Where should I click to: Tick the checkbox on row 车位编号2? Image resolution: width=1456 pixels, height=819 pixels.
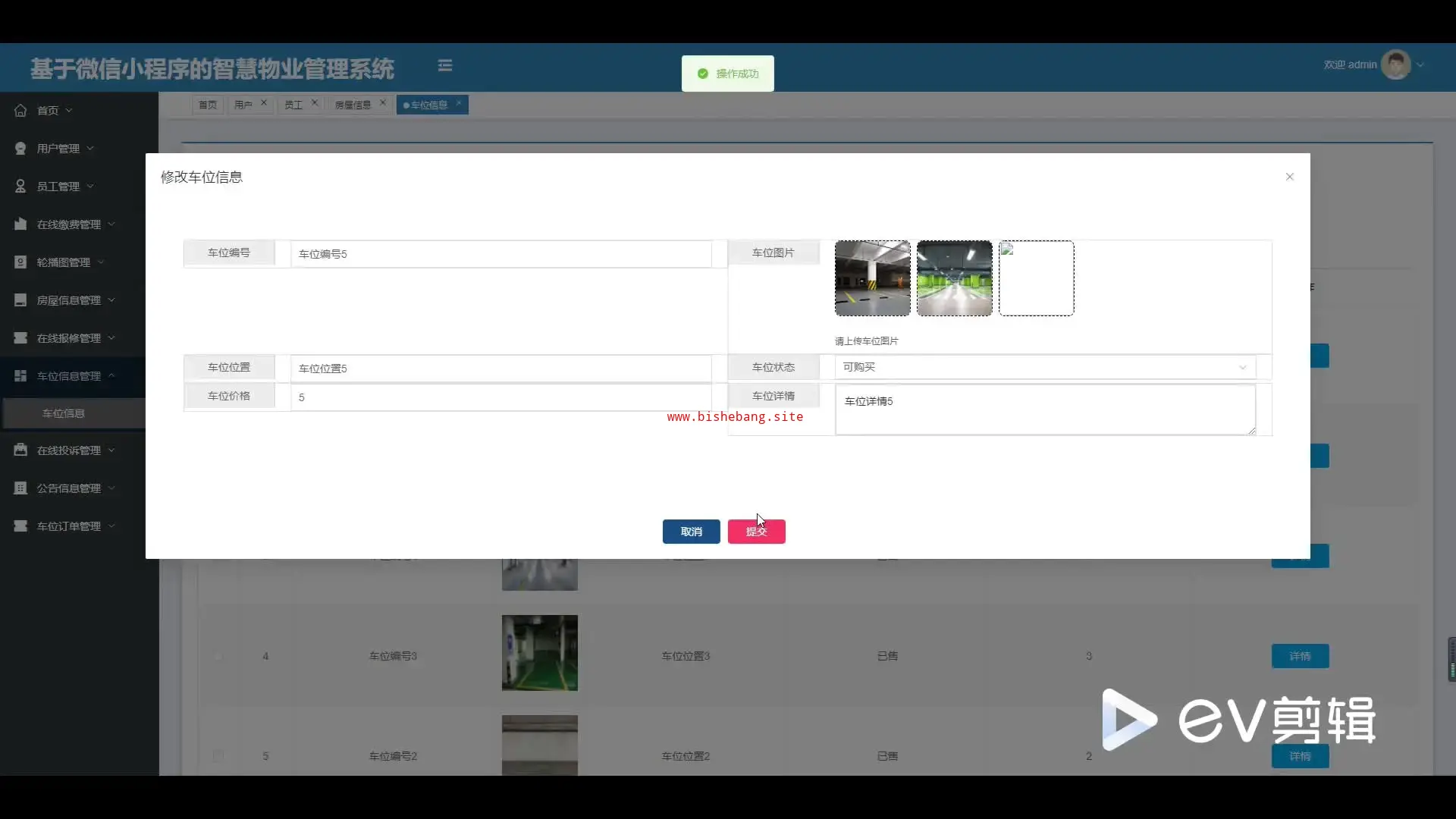218,756
